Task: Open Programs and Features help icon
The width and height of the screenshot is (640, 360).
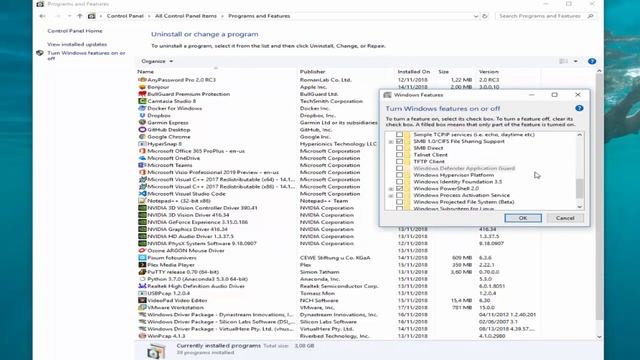Action: [x=592, y=61]
